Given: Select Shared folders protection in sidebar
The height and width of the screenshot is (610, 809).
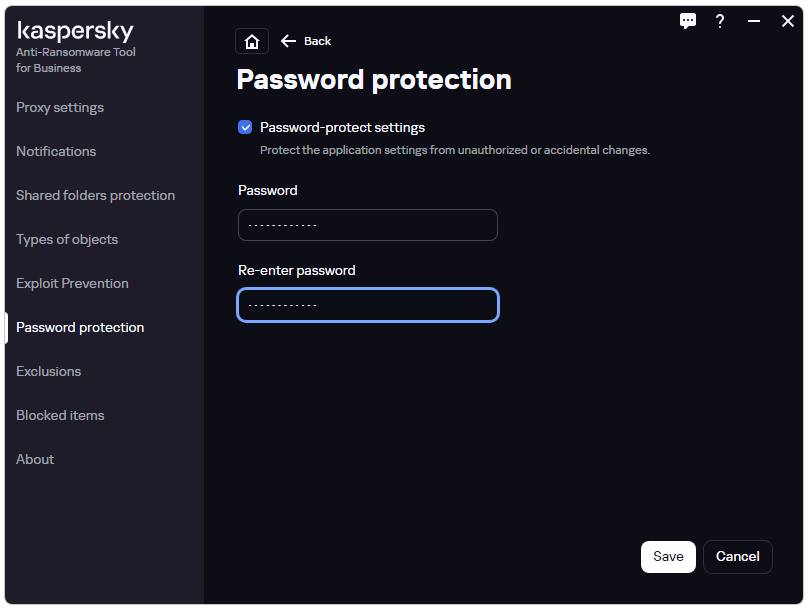Looking at the screenshot, I should 95,195.
